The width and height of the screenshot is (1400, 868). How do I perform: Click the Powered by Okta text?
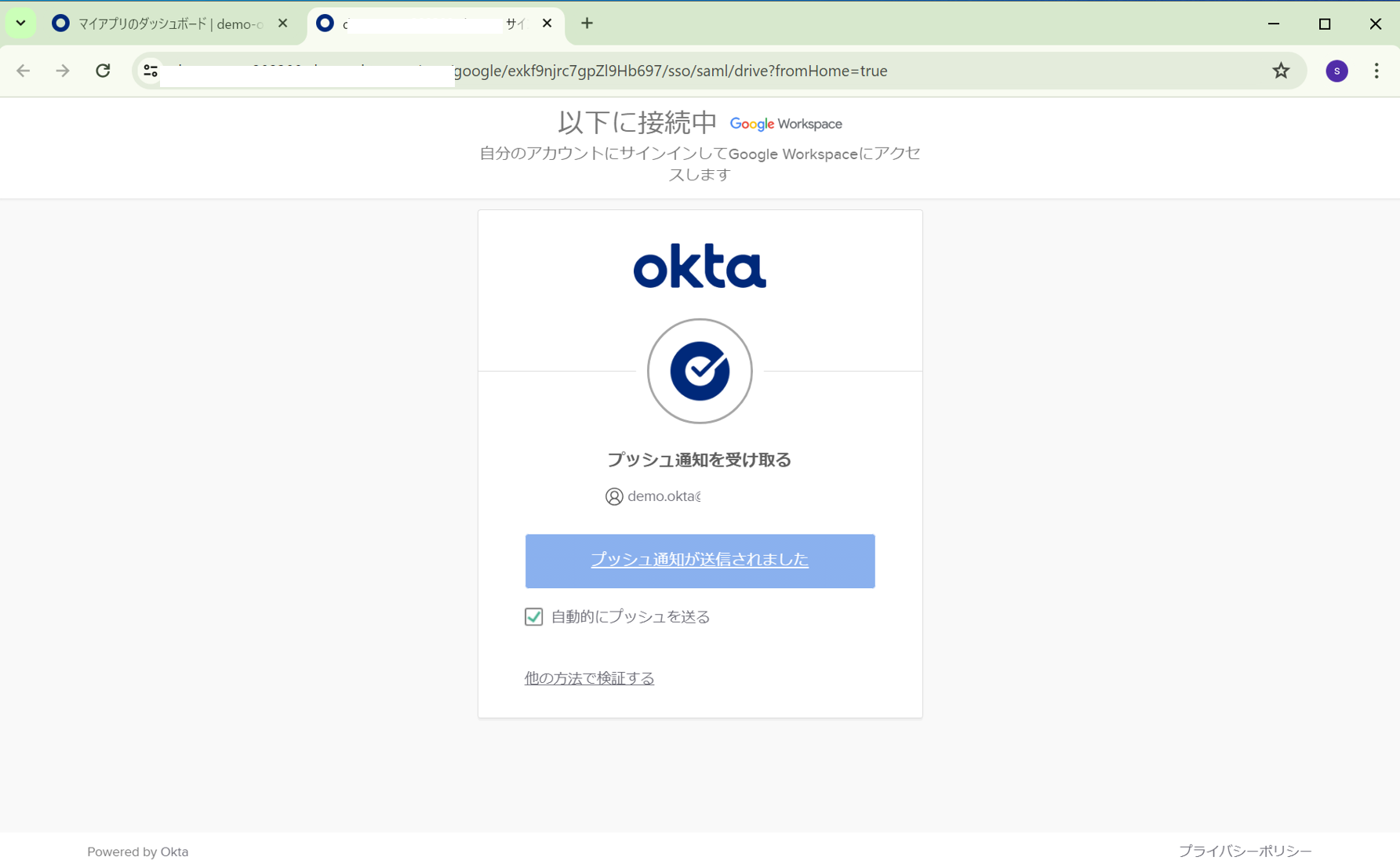[x=138, y=852]
